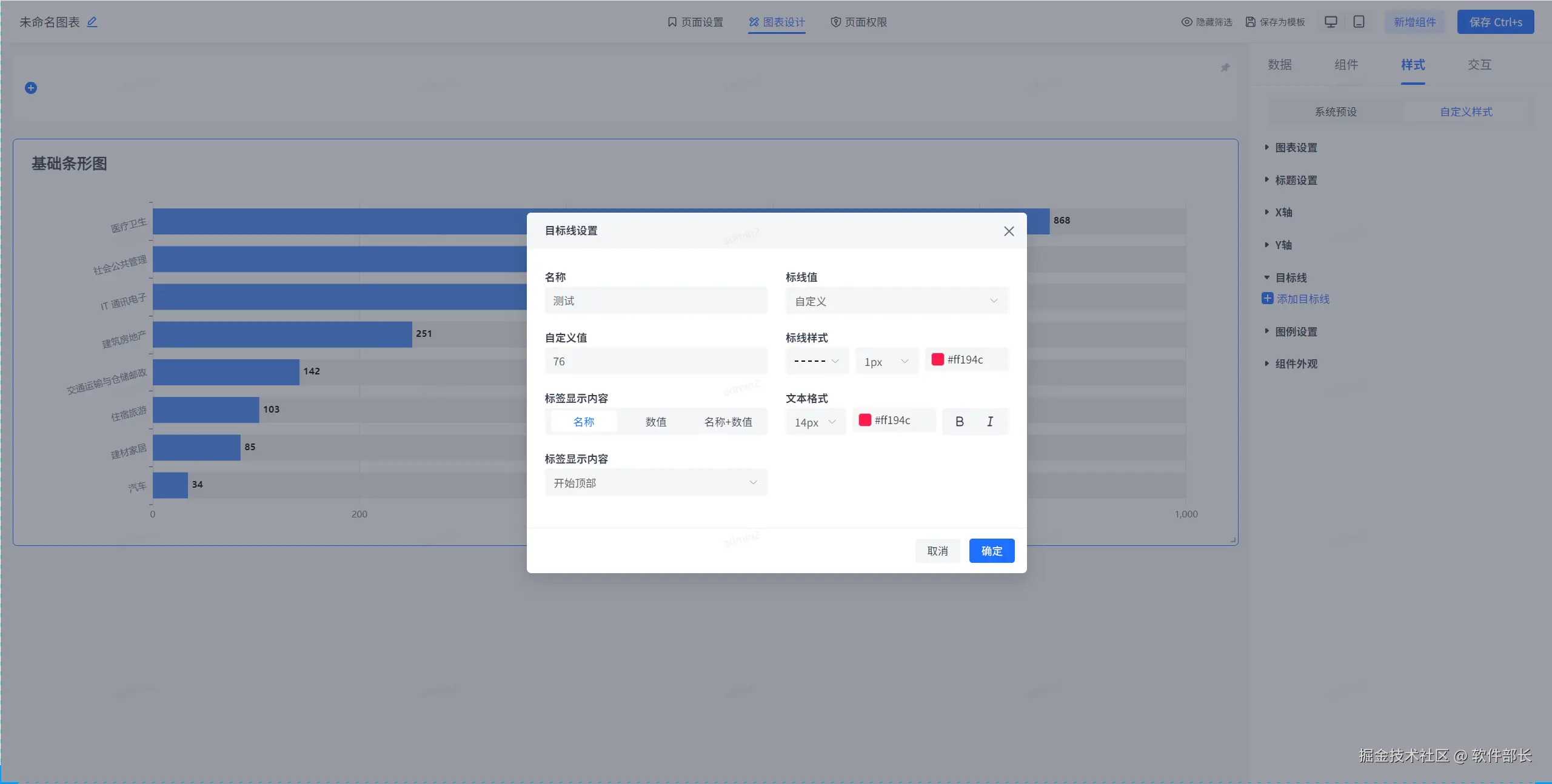Viewport: 1552px width, 784px height.
Task: Click the pin icon above the chart
Action: click(x=1225, y=67)
